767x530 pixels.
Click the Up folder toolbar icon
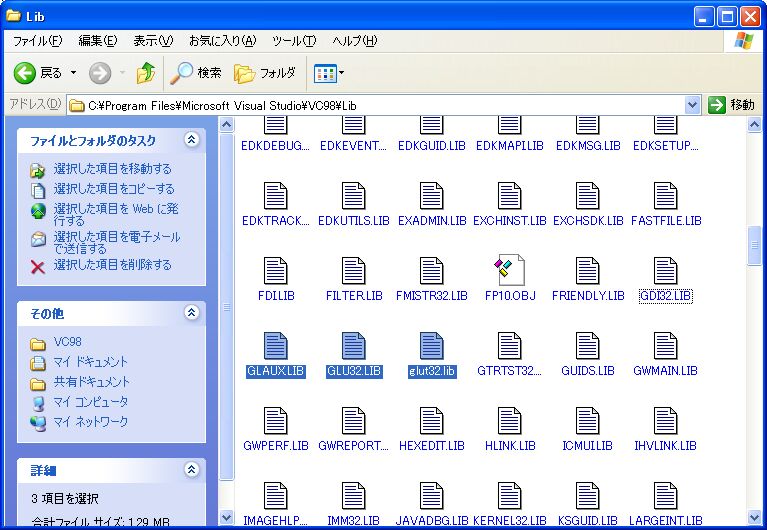[x=146, y=73]
